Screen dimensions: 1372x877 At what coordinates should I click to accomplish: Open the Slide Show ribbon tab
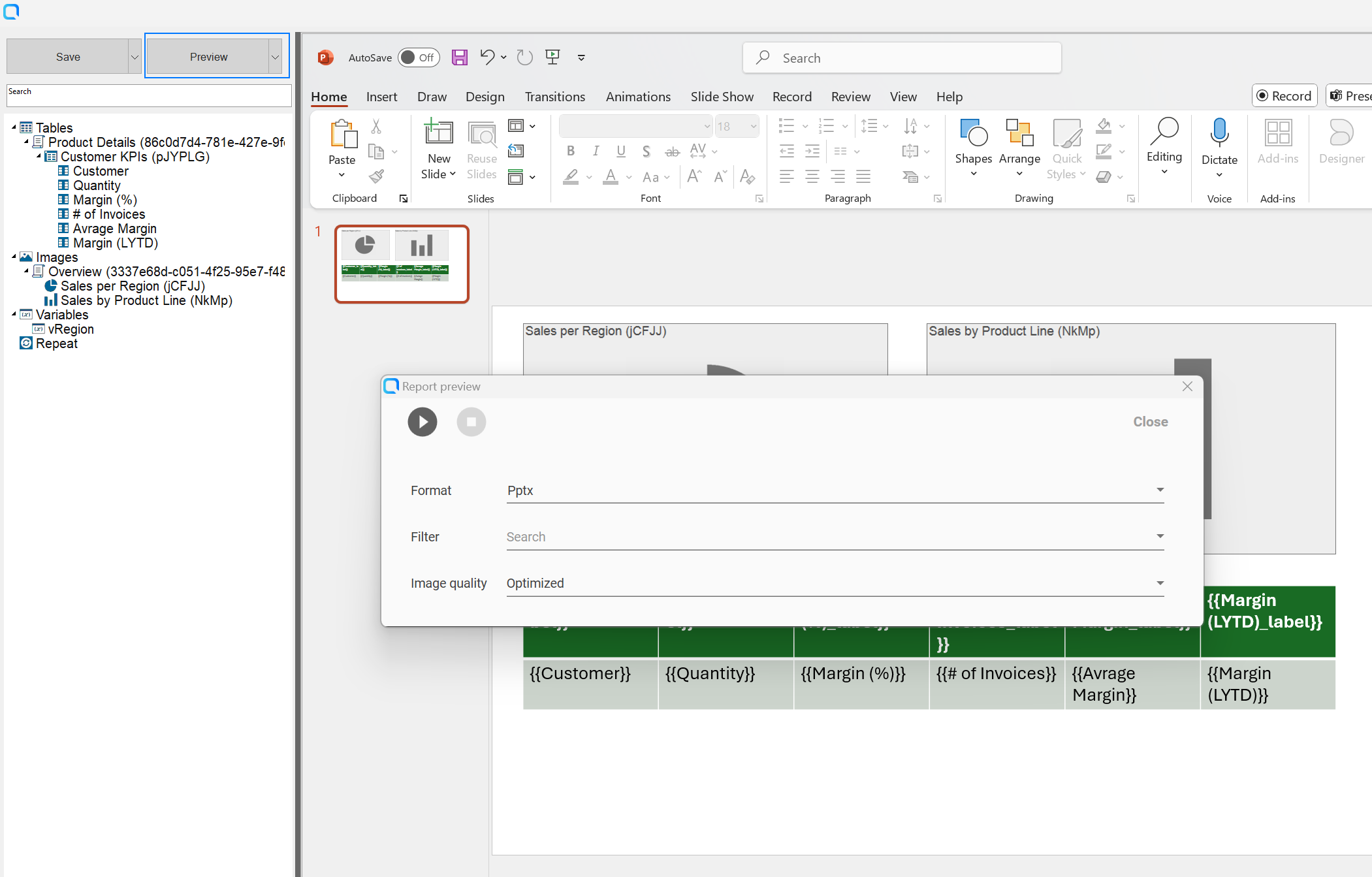(722, 97)
